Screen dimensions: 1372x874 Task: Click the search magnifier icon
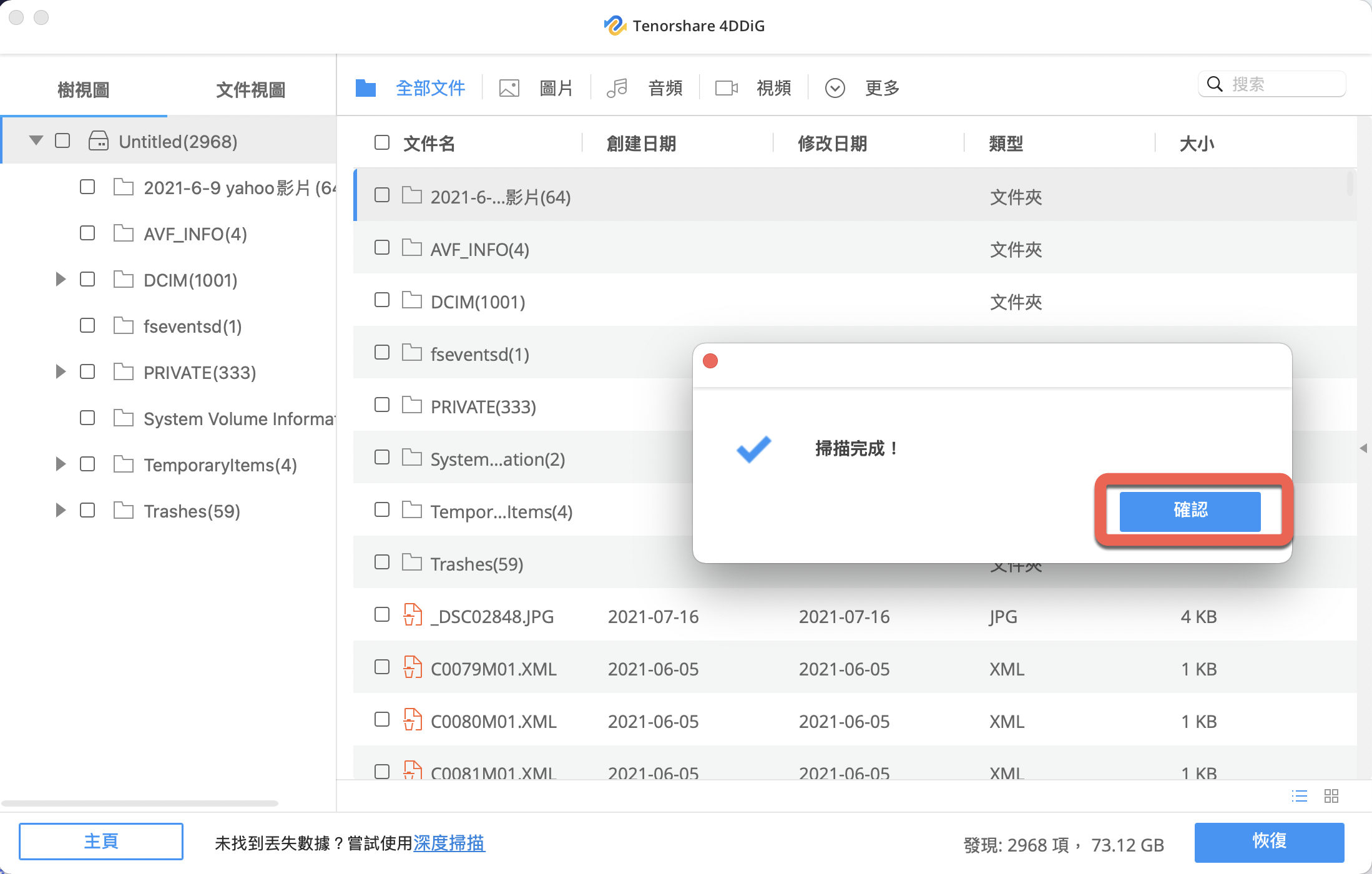(1214, 84)
